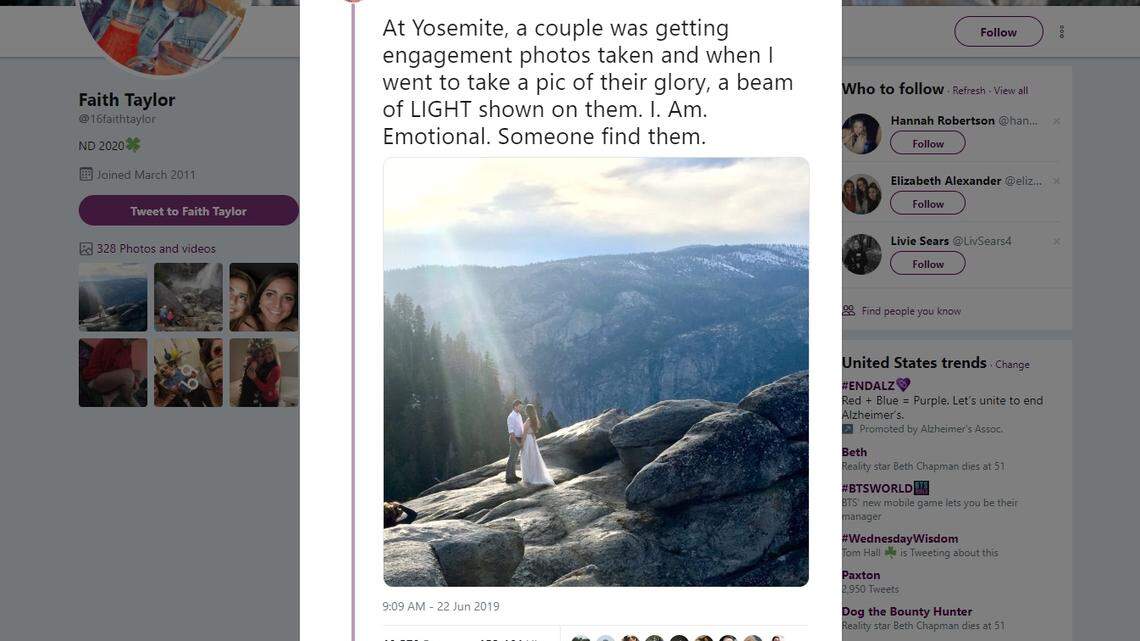Viewport: 1140px width, 641px height.
Task: Click the calendar icon beside Joined March 2011
Action: (86, 174)
